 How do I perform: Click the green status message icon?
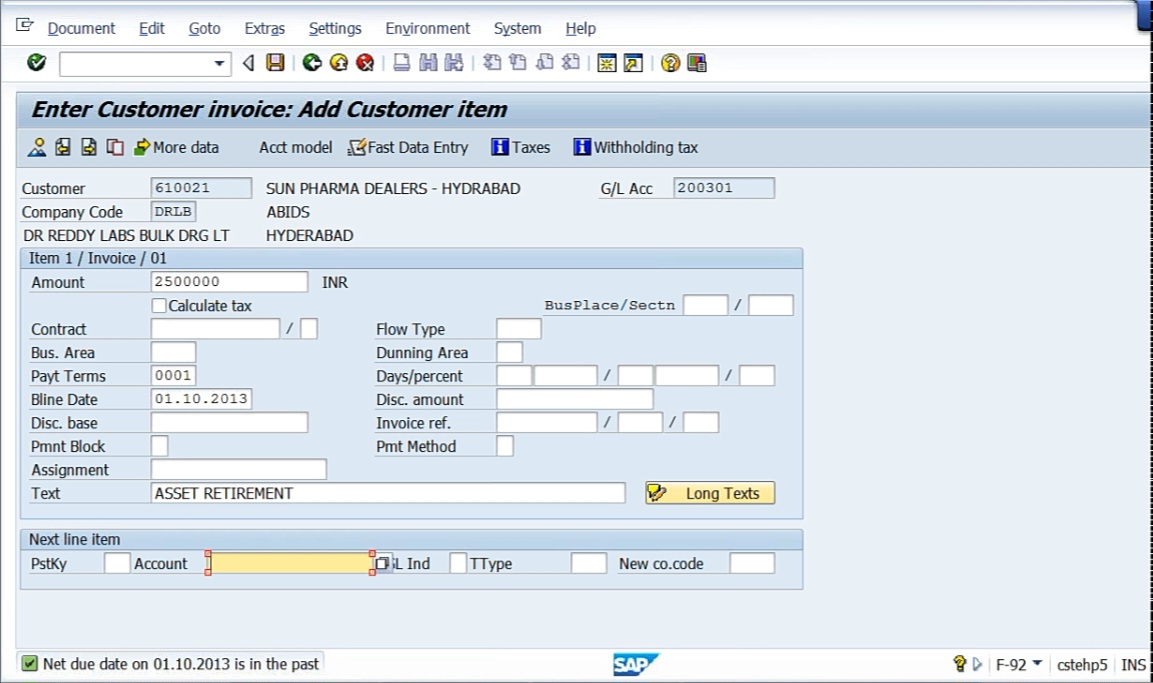point(29,664)
